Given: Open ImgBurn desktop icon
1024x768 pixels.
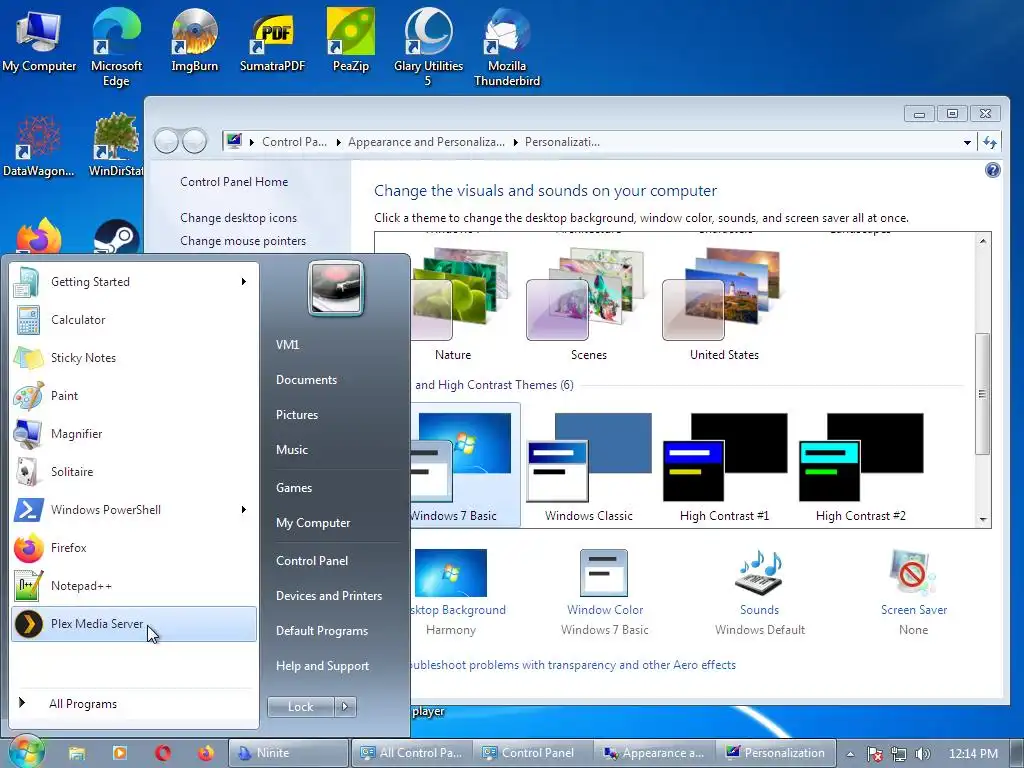Looking at the screenshot, I should (194, 39).
